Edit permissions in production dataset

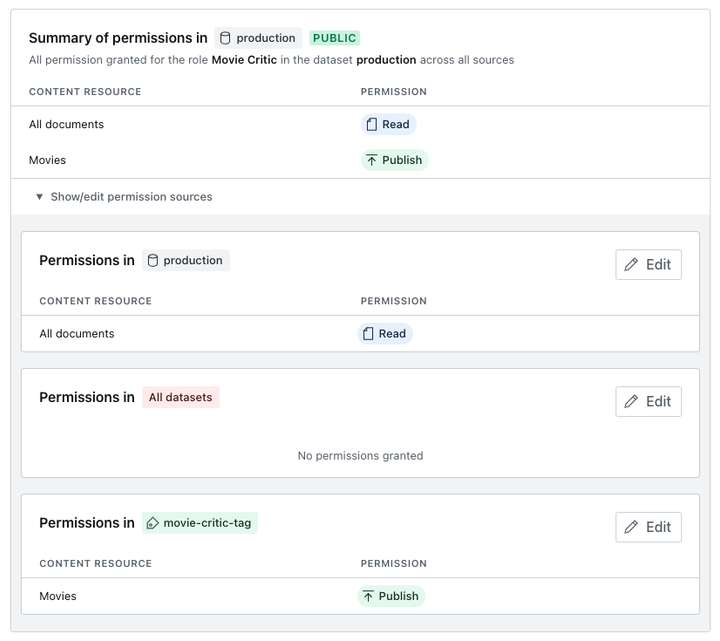648,265
